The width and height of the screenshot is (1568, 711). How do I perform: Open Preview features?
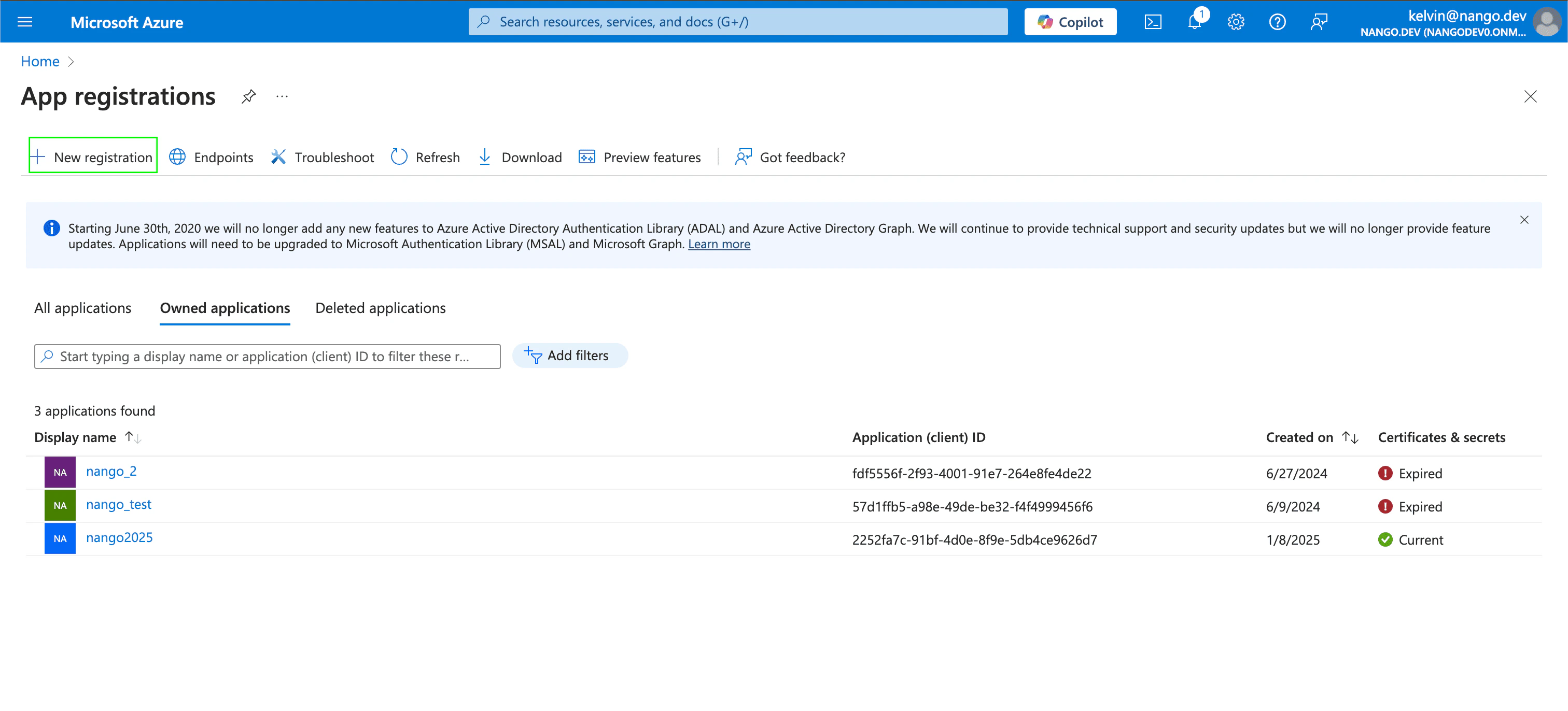(640, 157)
